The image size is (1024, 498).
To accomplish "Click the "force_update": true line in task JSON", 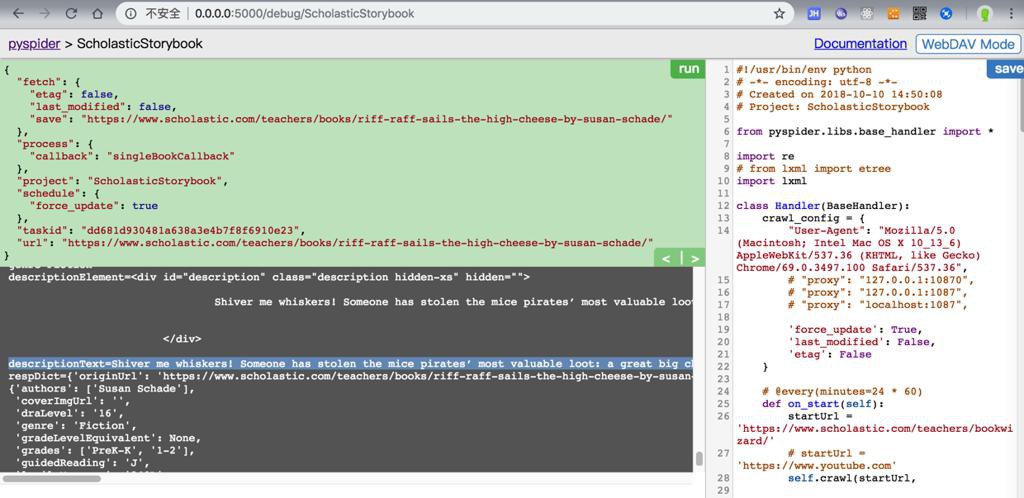I will (x=93, y=206).
